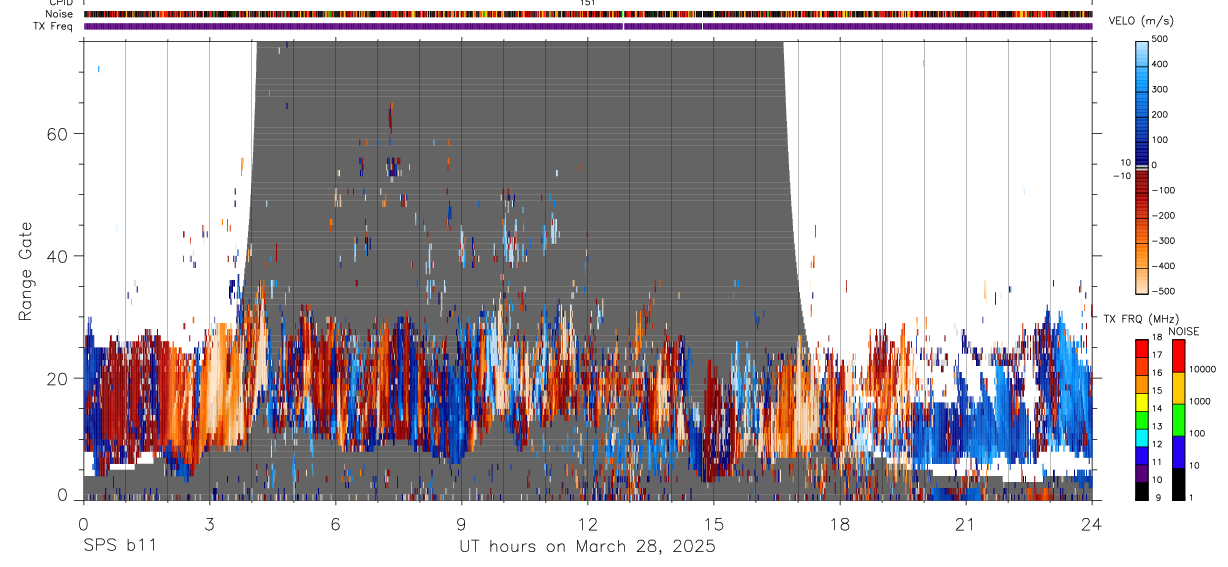Screen dimensions: 1228x567
Task: Click x-axis hour tick label '3'
Action: coord(209,523)
